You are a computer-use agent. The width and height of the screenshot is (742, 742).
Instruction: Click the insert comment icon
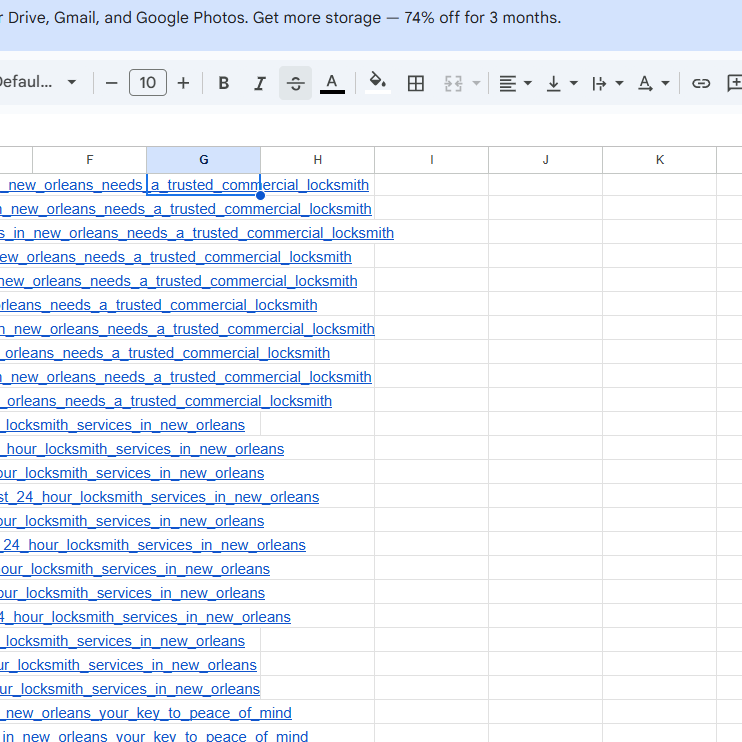[733, 83]
